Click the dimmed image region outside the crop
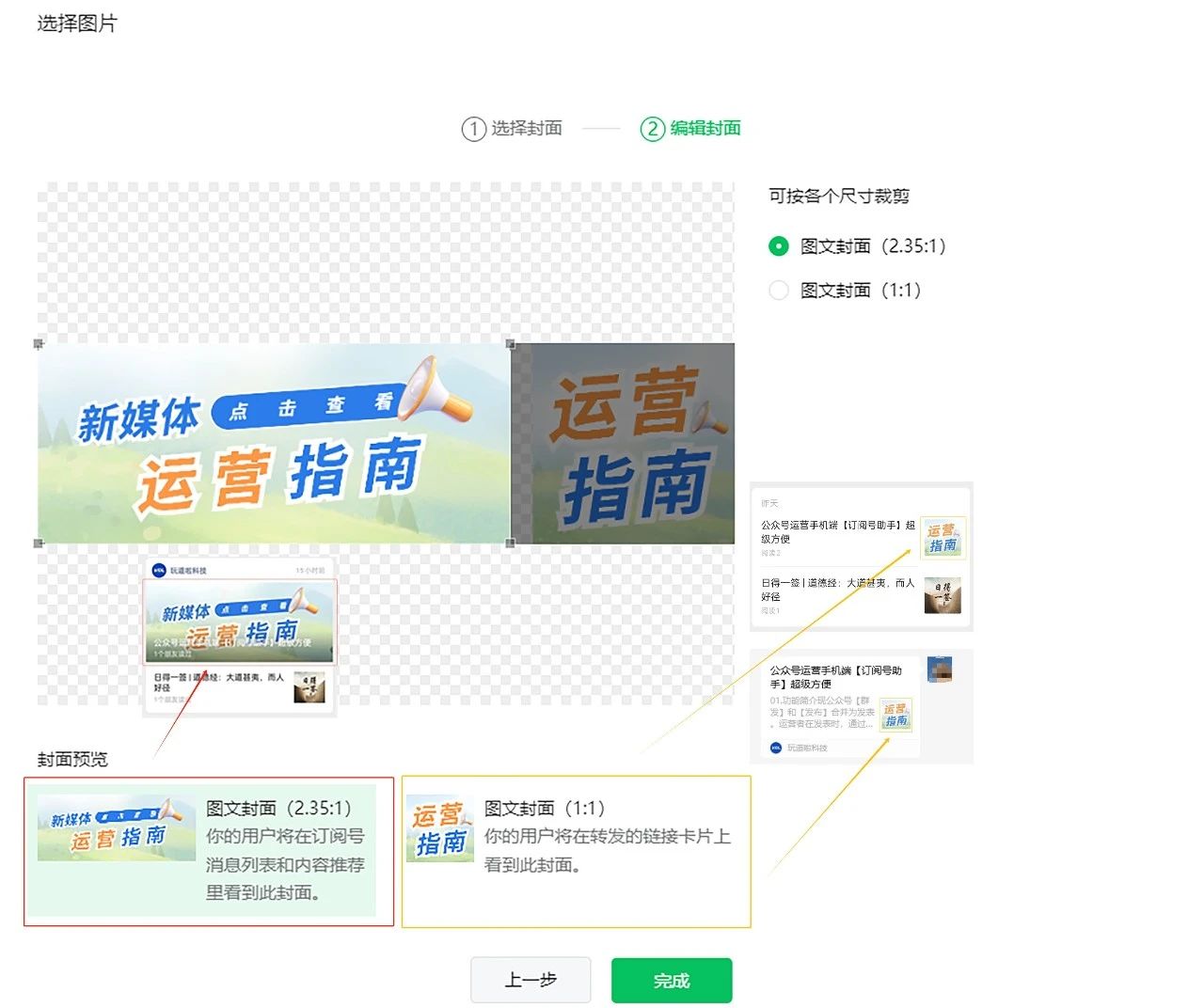 click(625, 444)
